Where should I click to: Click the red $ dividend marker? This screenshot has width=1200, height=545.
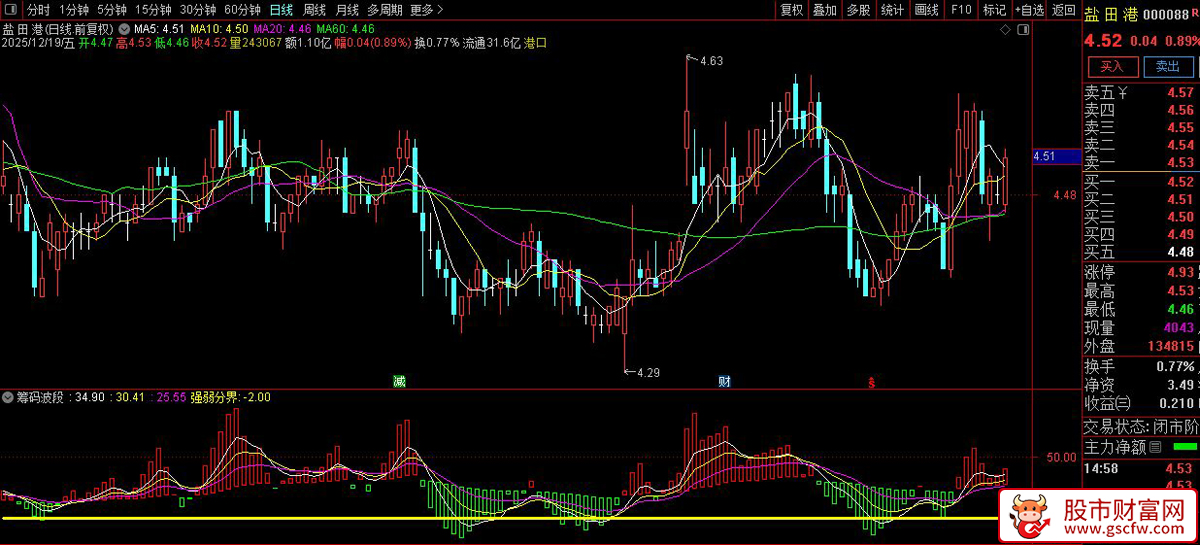pos(871,382)
